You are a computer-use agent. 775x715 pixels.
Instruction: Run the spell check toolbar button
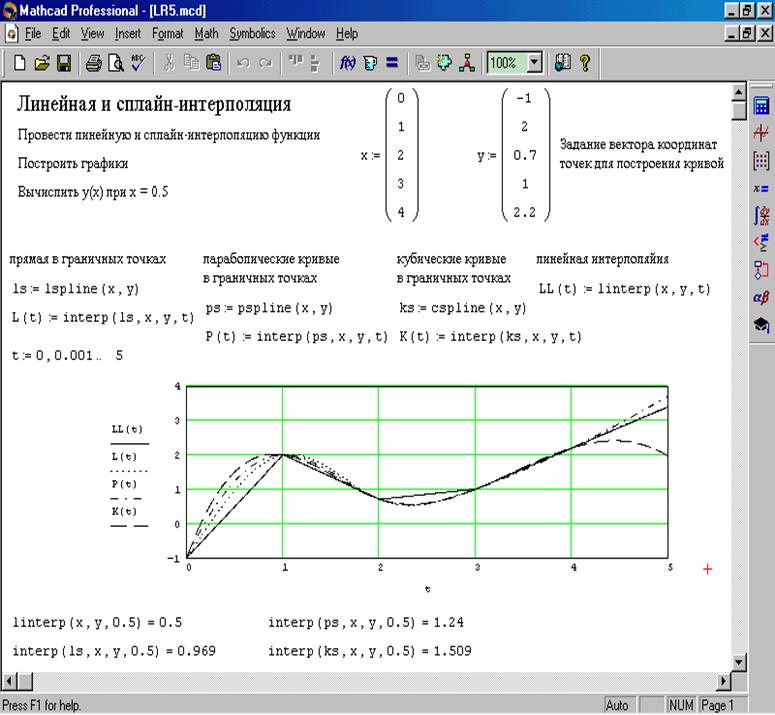point(137,63)
